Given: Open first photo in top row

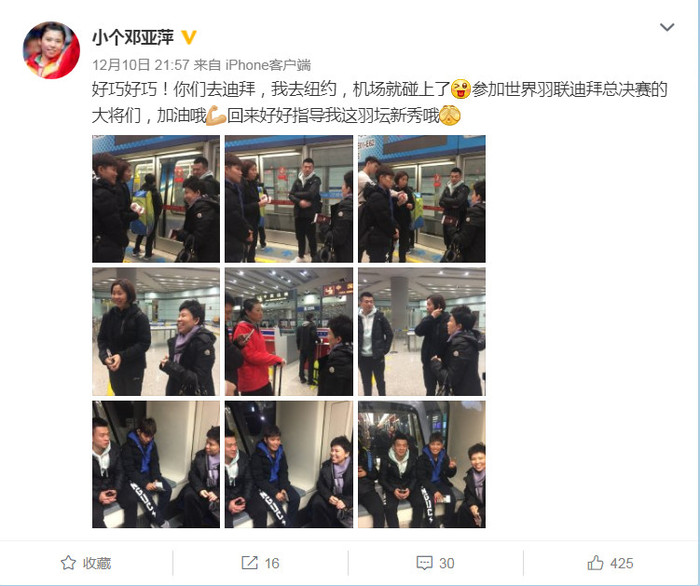Looking at the screenshot, I should pyautogui.click(x=156, y=199).
